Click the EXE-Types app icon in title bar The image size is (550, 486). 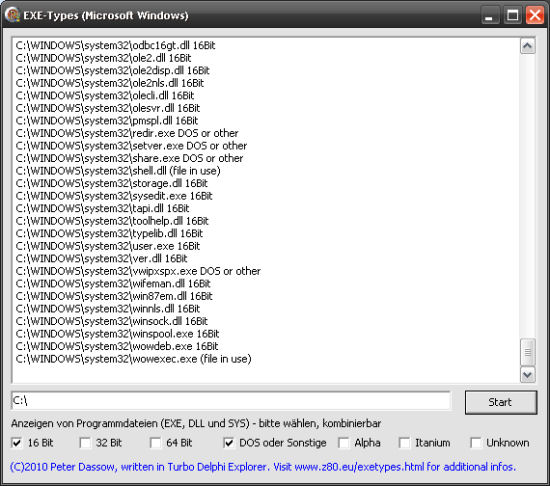click(12, 15)
